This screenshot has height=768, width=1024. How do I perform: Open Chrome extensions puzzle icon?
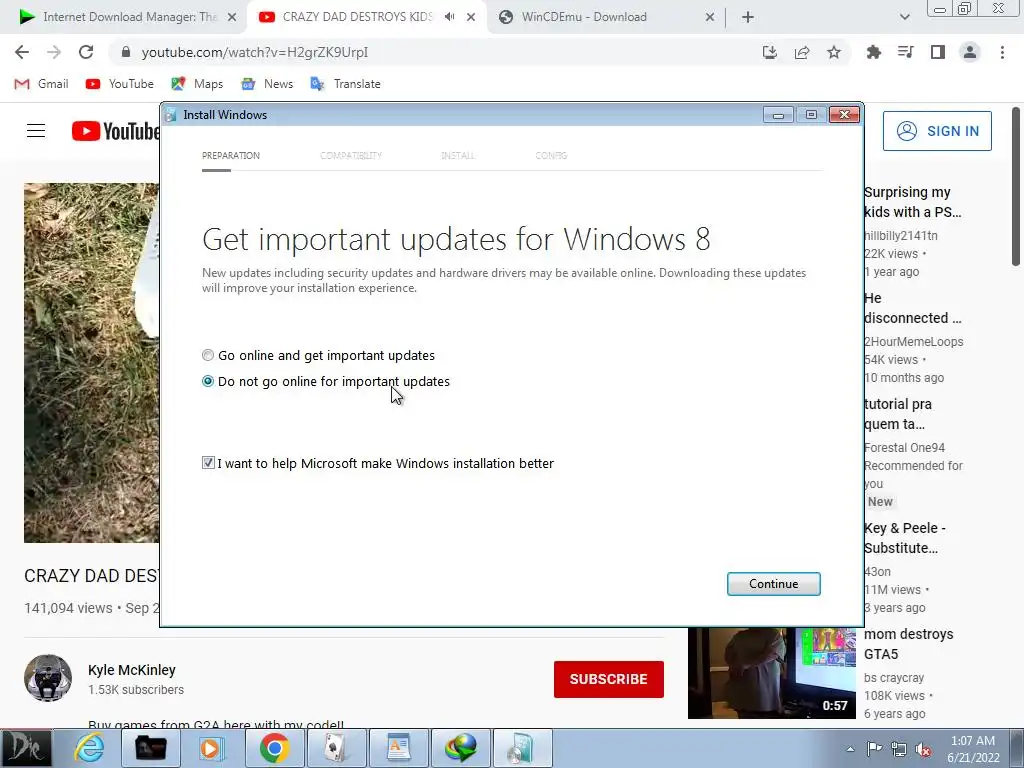(873, 52)
